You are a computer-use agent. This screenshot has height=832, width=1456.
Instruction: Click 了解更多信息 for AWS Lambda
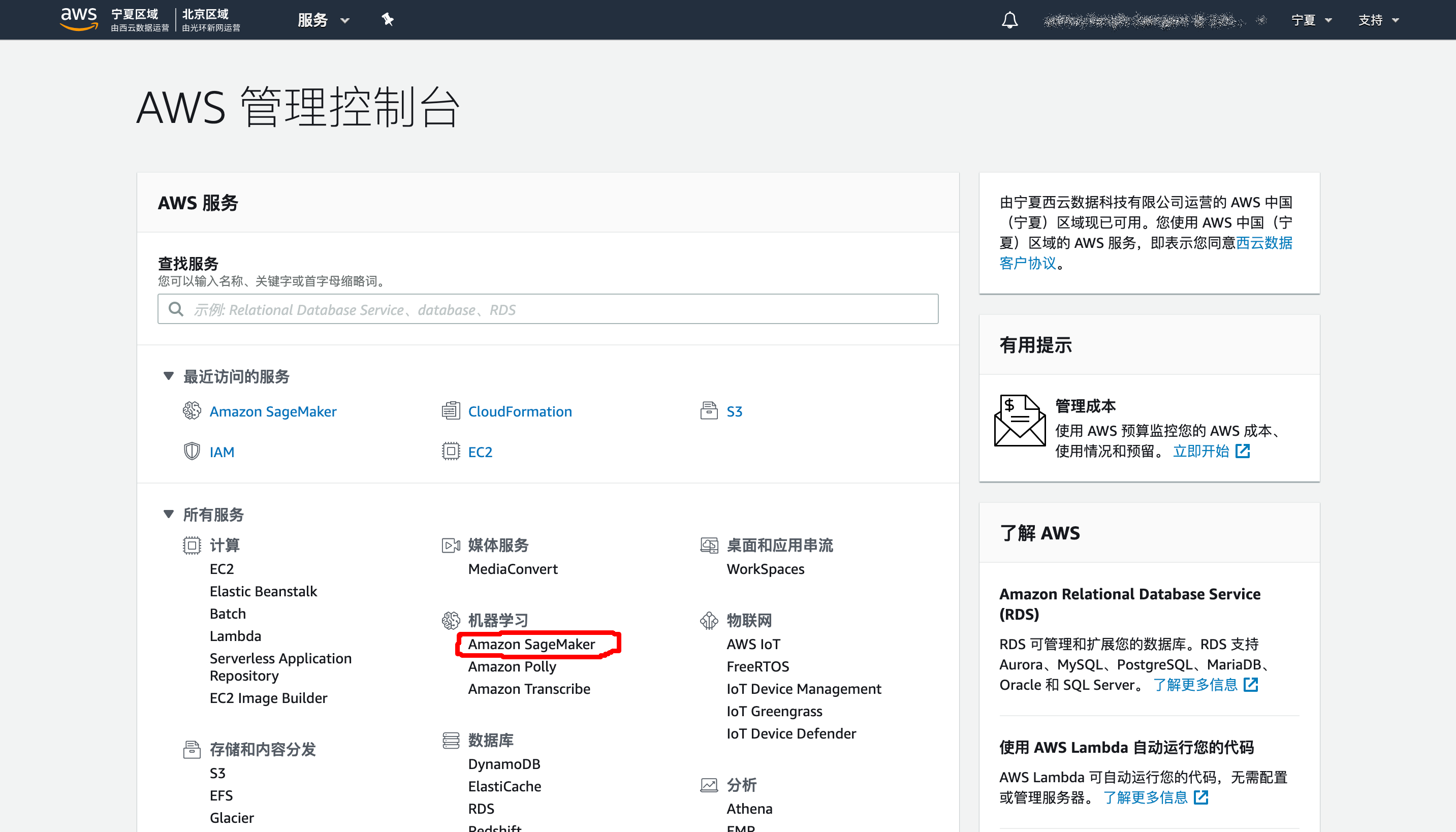[x=1145, y=797]
